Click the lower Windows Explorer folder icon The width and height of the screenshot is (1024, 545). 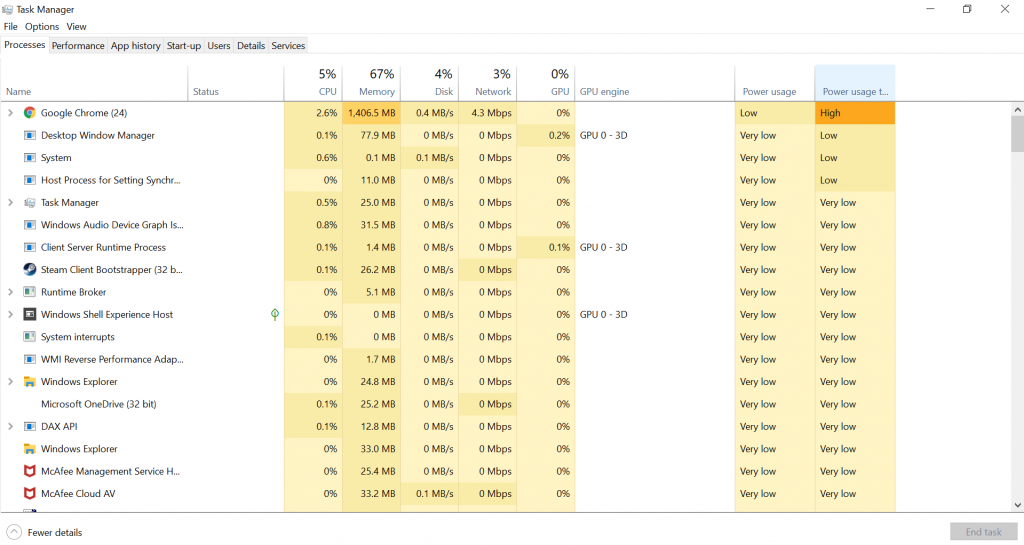[x=29, y=449]
